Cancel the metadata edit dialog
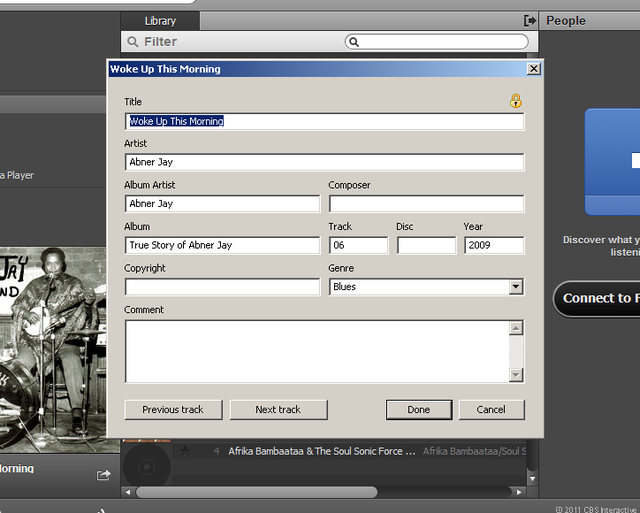This screenshot has height=513, width=640. pyautogui.click(x=491, y=409)
